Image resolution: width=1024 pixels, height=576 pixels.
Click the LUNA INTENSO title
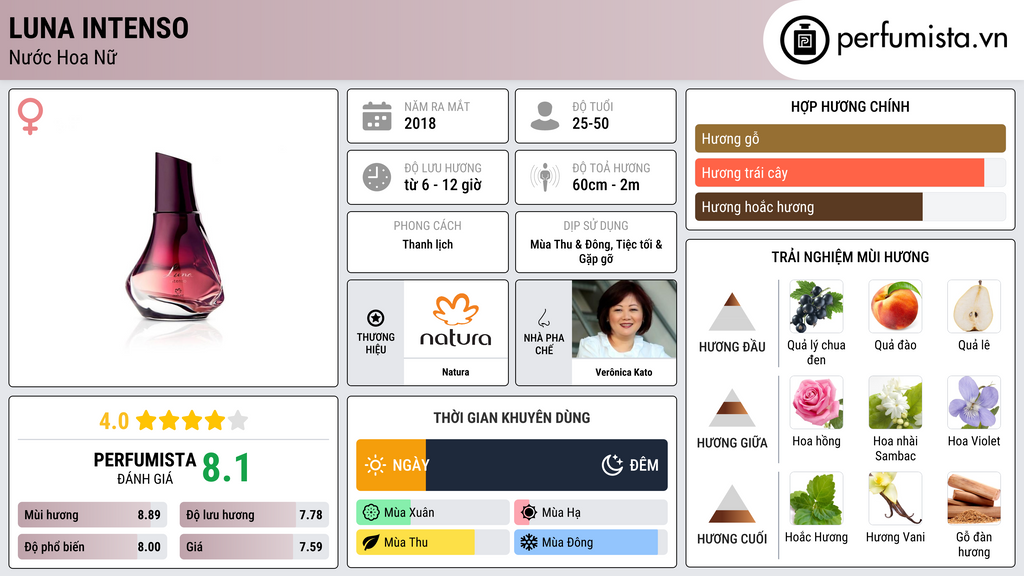pyautogui.click(x=99, y=28)
